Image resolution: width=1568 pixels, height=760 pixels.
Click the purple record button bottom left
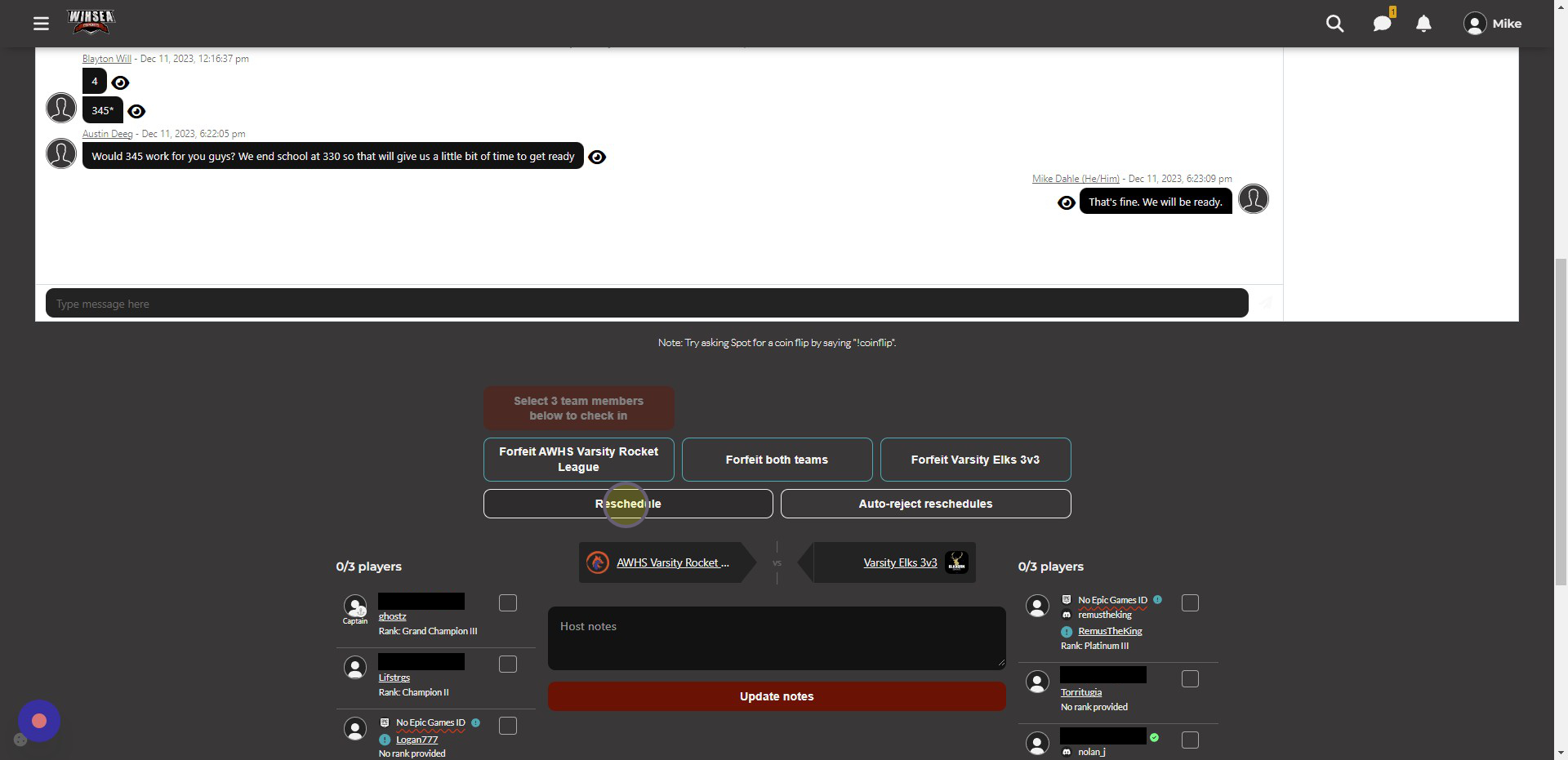click(x=39, y=721)
